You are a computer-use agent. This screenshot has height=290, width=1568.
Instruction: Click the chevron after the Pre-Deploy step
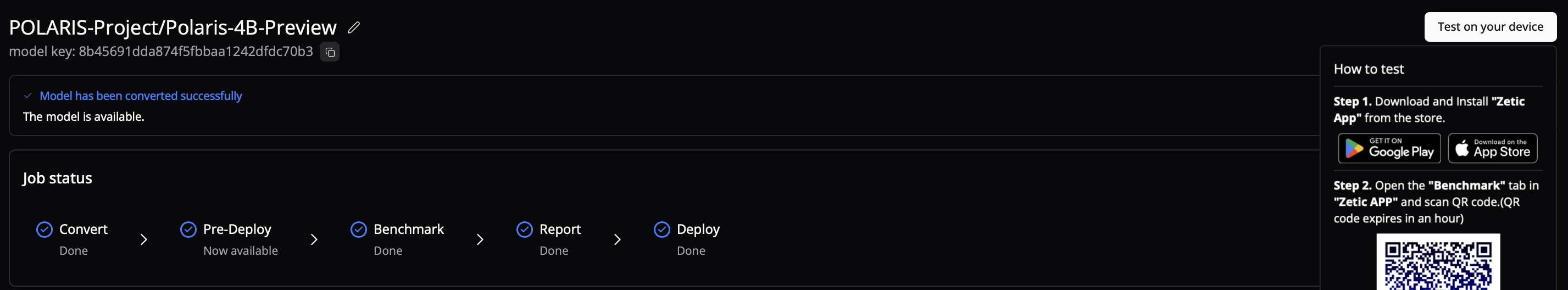pyautogui.click(x=314, y=239)
